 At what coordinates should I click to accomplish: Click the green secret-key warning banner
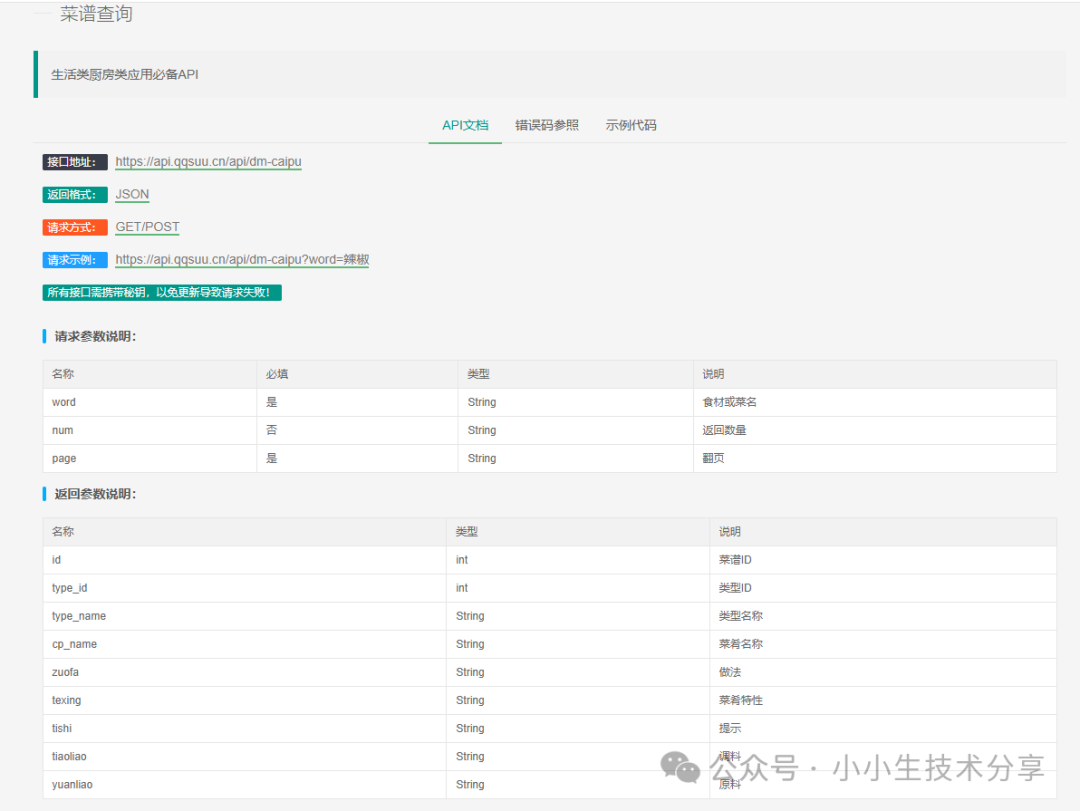[x=162, y=293]
